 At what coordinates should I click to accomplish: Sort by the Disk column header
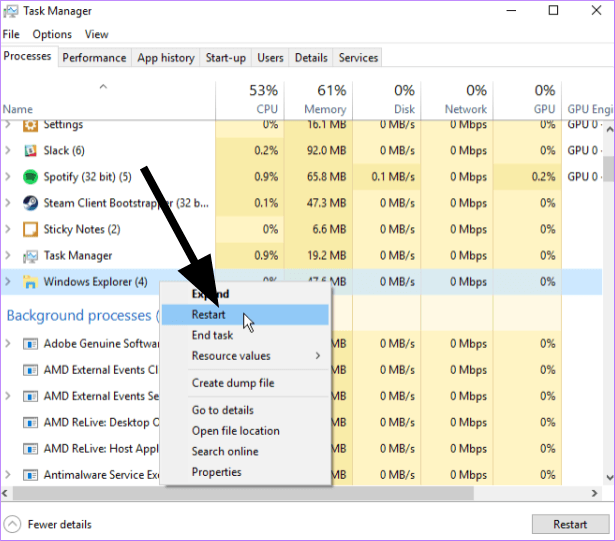pos(387,100)
